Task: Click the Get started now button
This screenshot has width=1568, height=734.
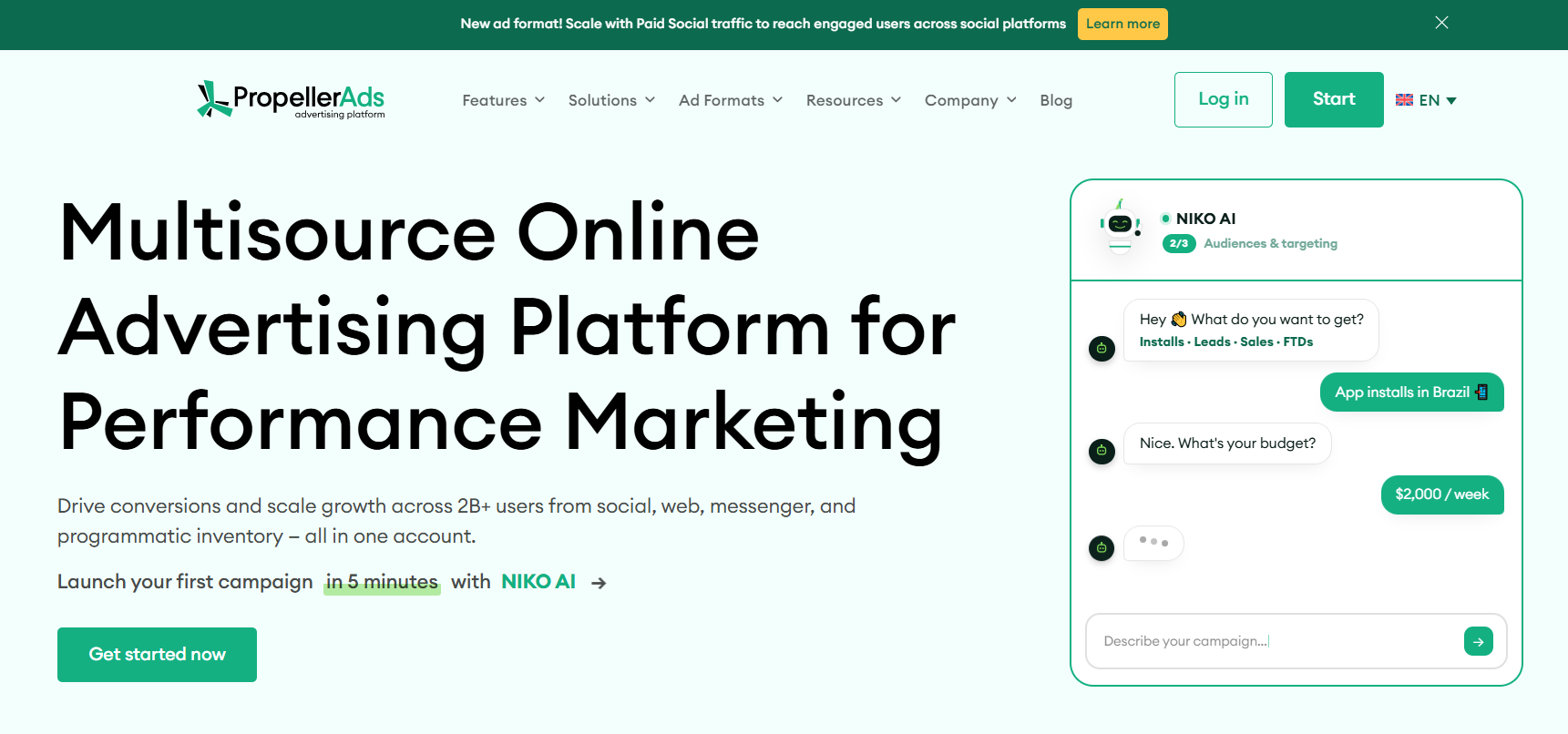Action: pyautogui.click(x=157, y=655)
